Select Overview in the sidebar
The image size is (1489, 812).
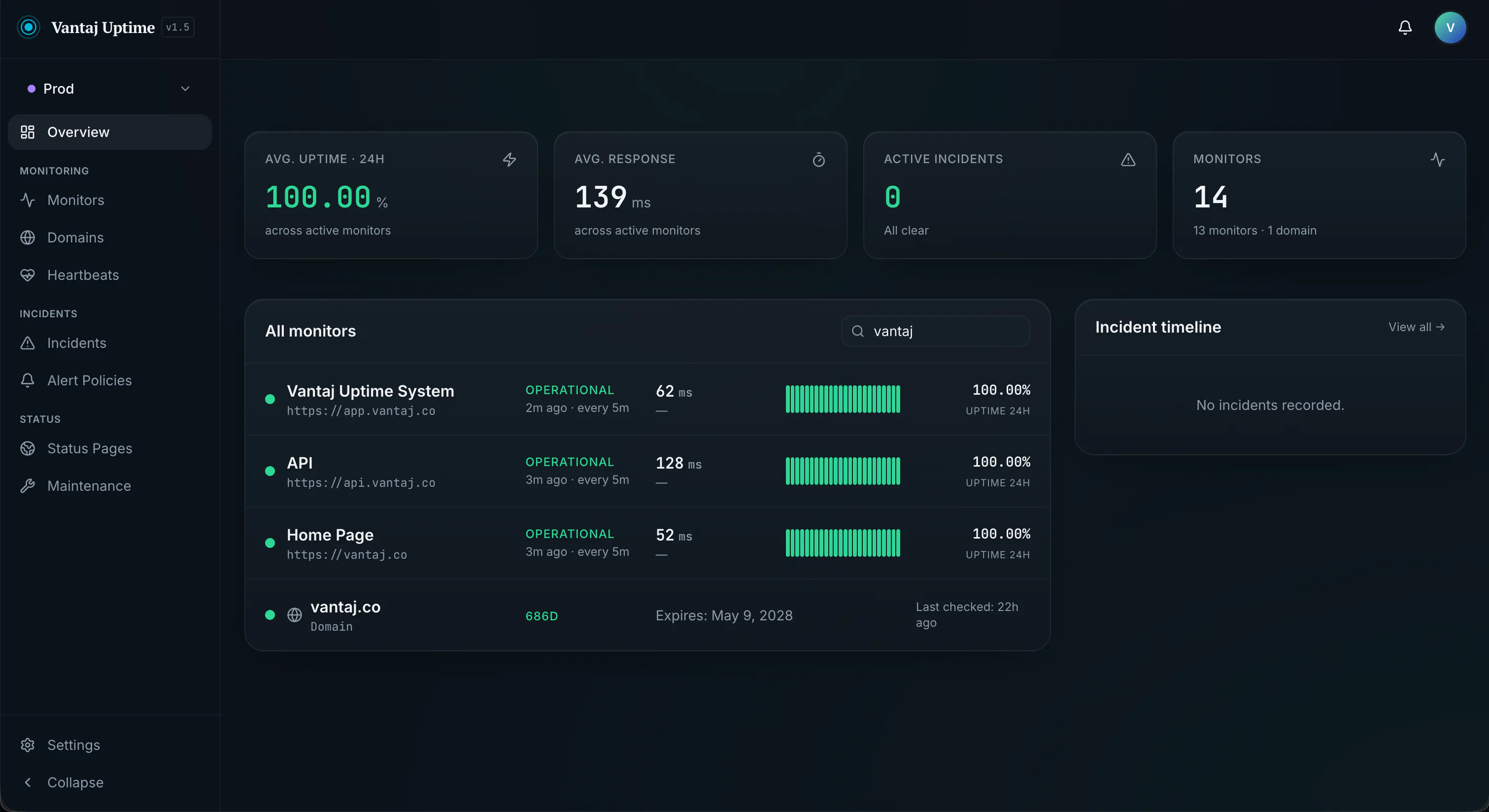110,132
